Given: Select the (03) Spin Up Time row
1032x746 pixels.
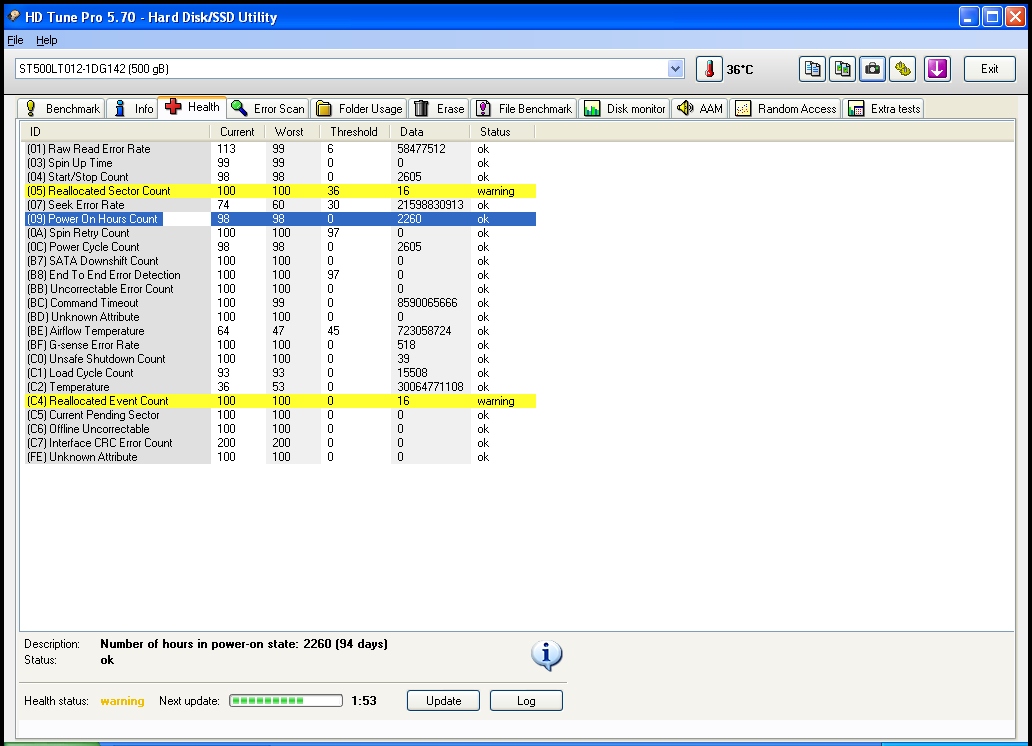Looking at the screenshot, I should pos(280,163).
